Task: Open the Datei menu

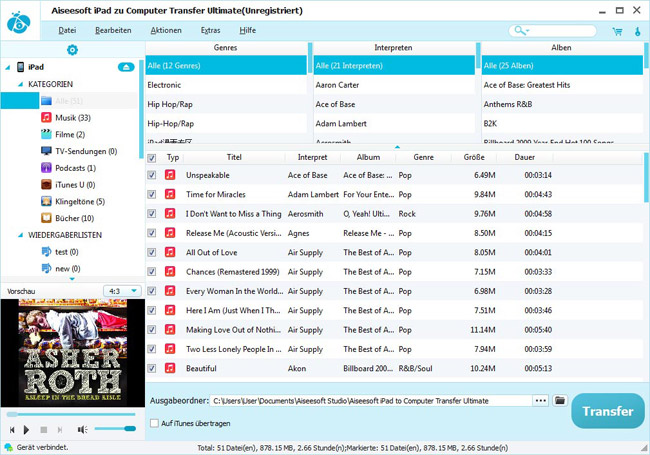Action: click(67, 30)
